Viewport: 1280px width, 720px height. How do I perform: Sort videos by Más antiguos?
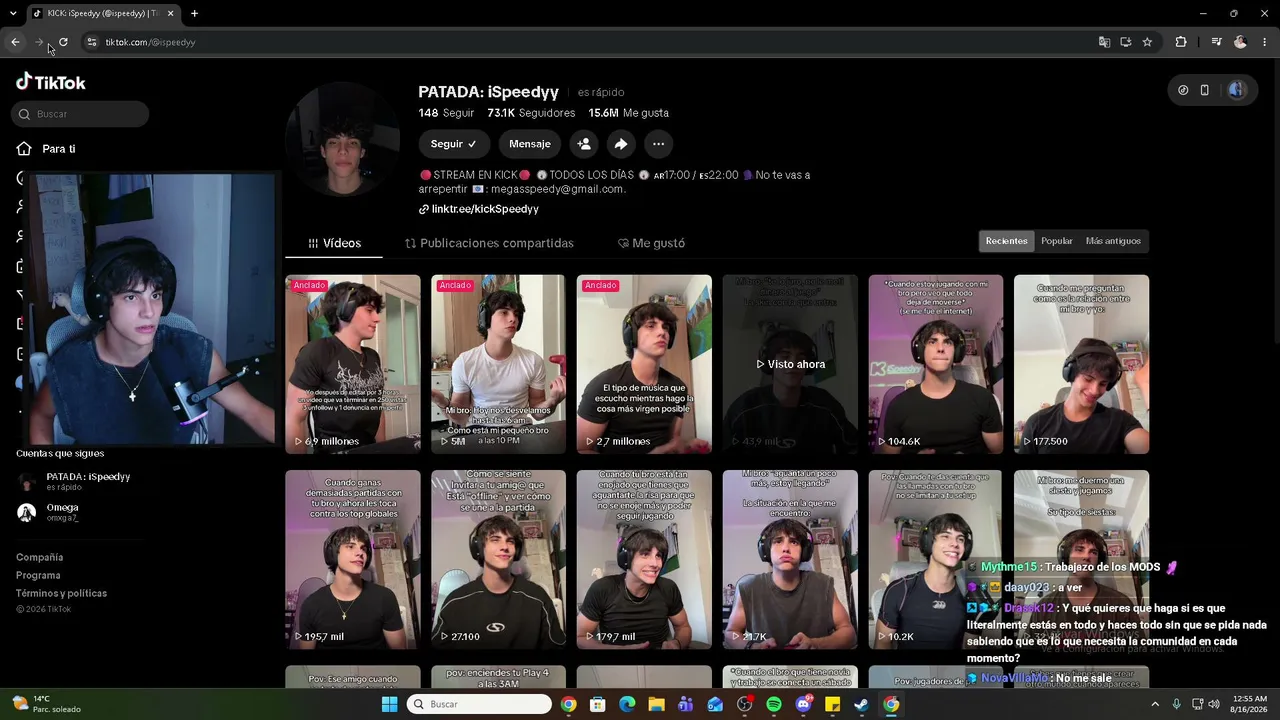1113,241
